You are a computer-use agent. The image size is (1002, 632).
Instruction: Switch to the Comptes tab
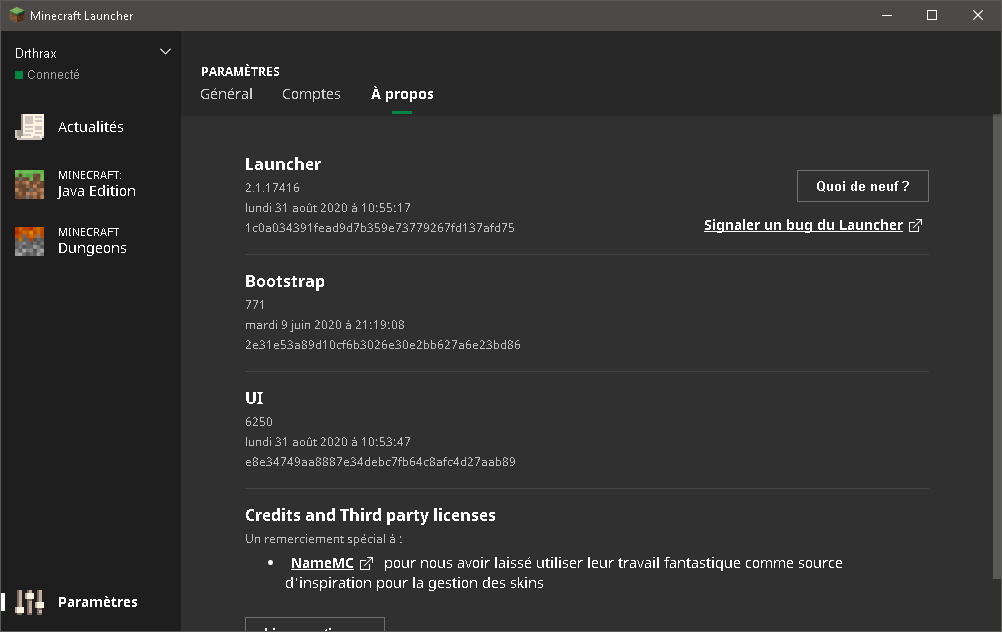pos(311,94)
